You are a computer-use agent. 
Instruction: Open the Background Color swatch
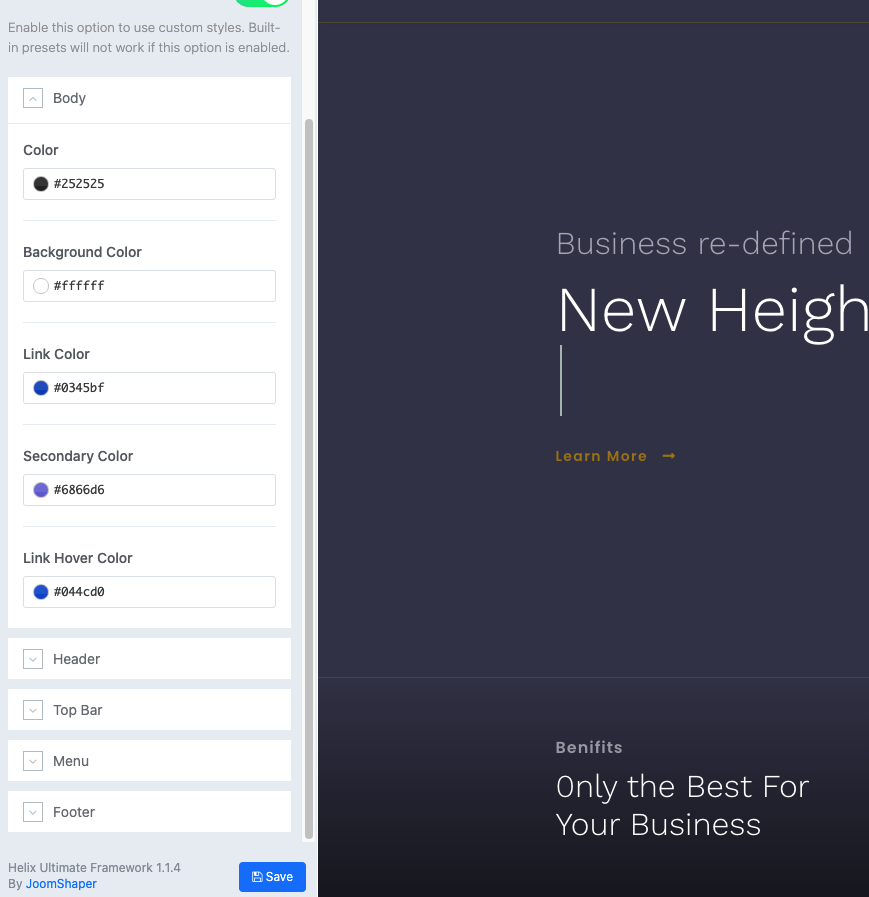click(41, 285)
